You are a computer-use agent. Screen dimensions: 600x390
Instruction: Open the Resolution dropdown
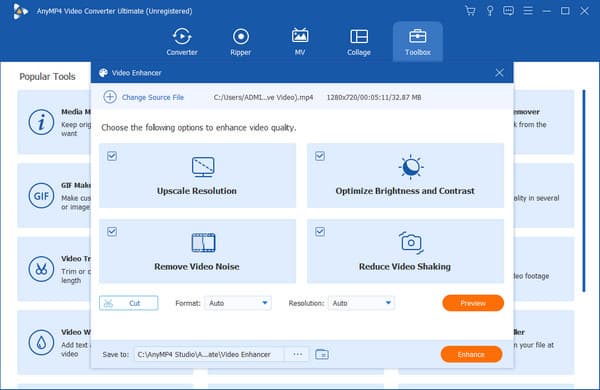361,303
